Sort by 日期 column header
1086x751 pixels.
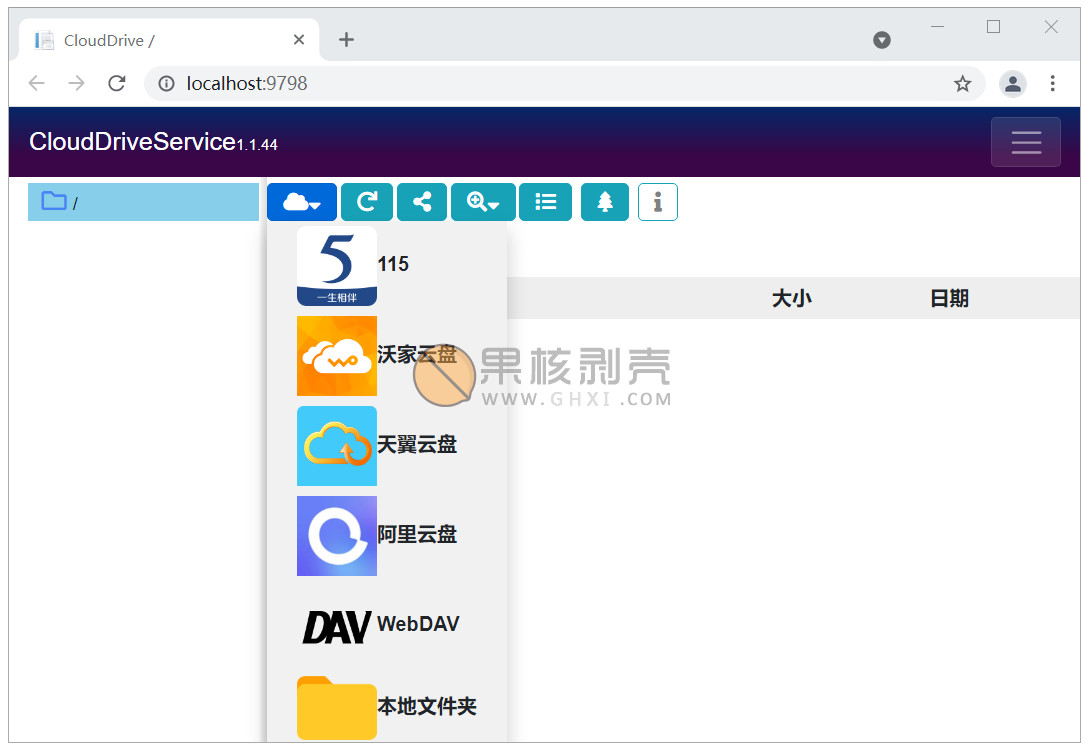[x=949, y=298]
